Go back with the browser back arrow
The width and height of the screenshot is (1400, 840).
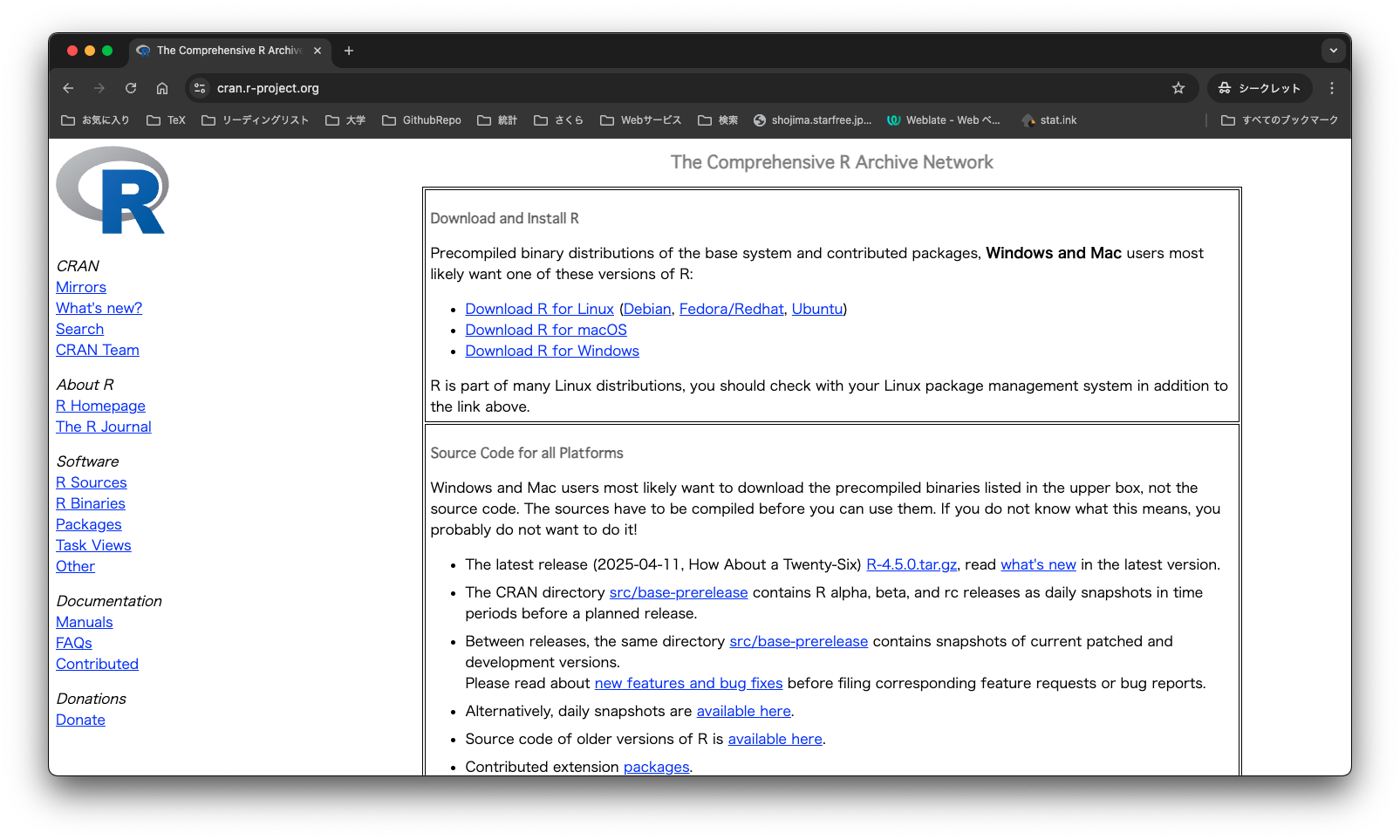pyautogui.click(x=68, y=88)
